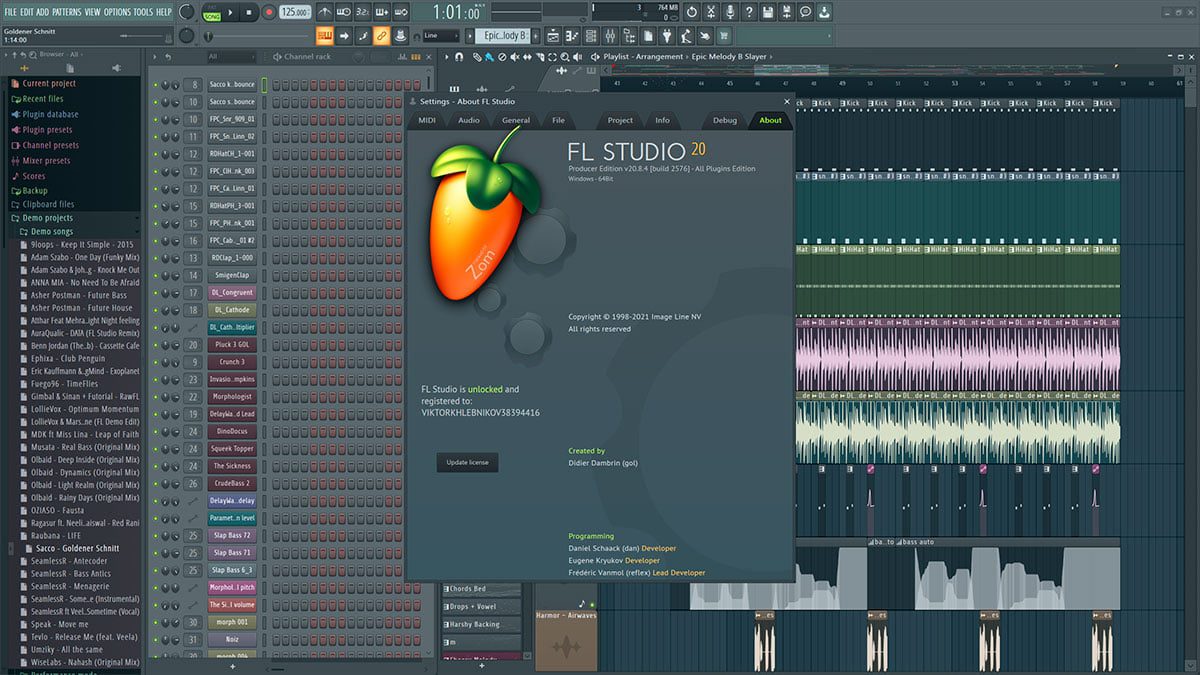Click the first step button of FPC_Ca..Linn_01
Image resolution: width=1200 pixels, height=675 pixels.
click(276, 188)
